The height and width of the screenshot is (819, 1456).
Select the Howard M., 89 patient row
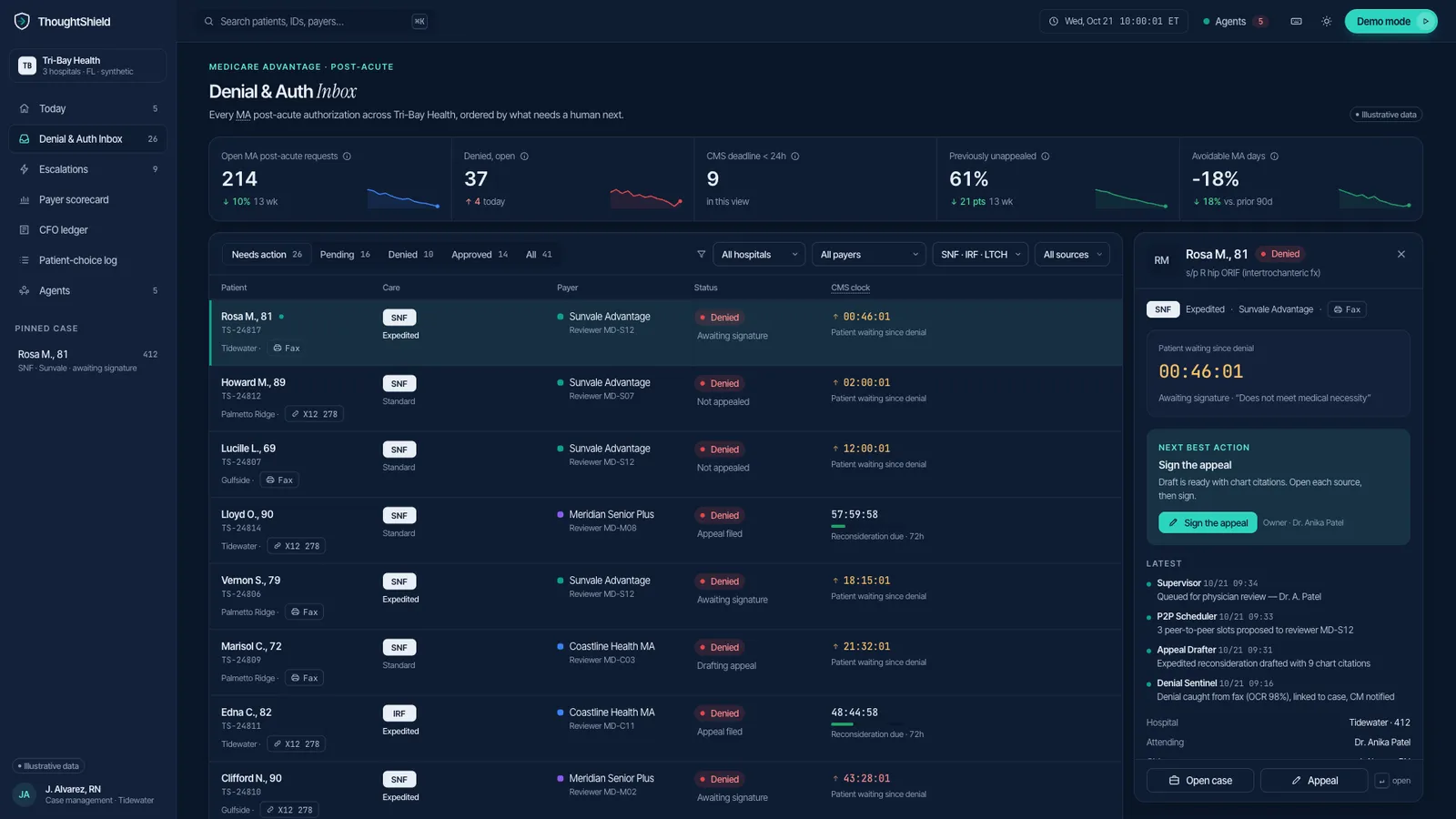click(665, 399)
